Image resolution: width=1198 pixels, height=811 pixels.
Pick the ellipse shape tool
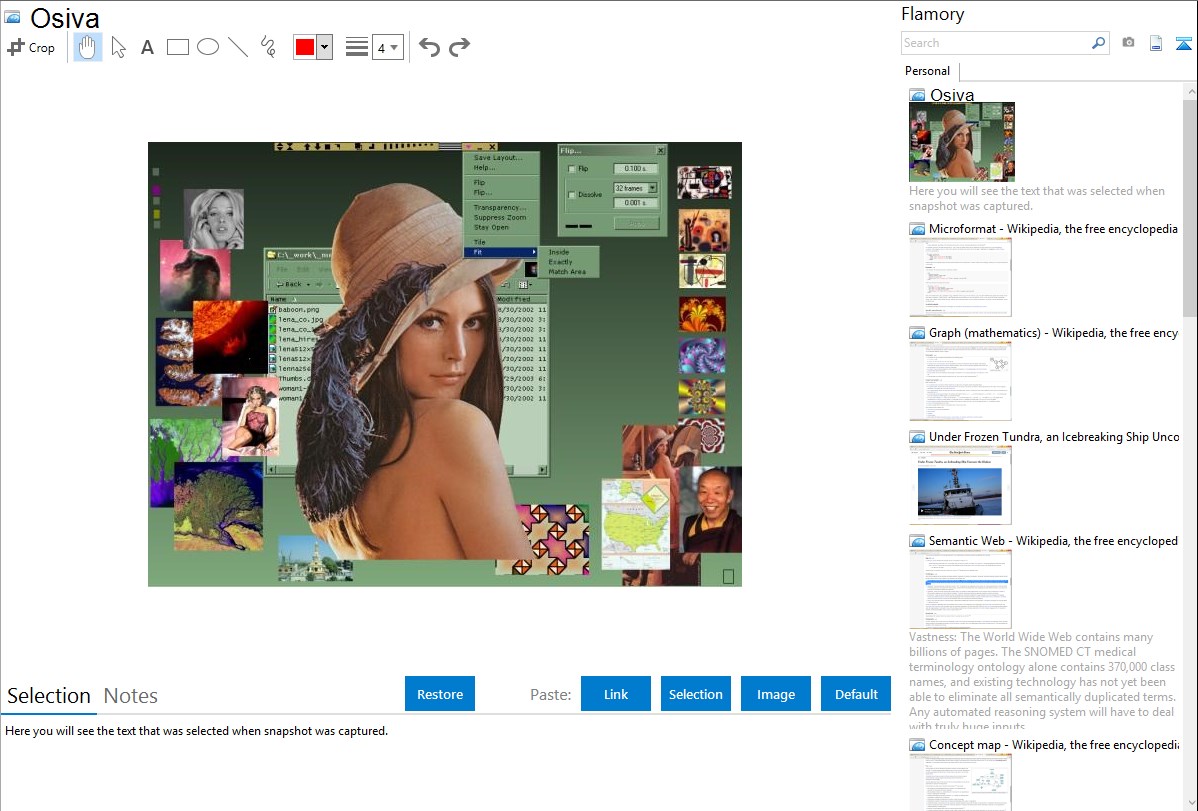pyautogui.click(x=208, y=47)
